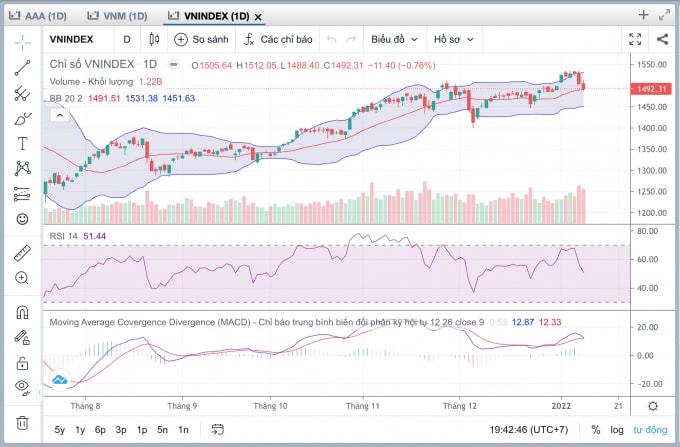
Task: Select the chart patterns tool
Action: [22, 168]
